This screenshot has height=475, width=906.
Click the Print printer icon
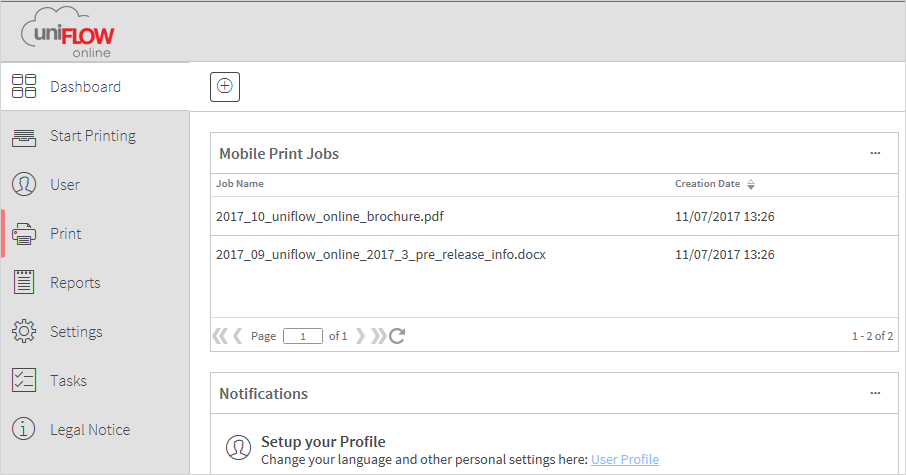(24, 233)
